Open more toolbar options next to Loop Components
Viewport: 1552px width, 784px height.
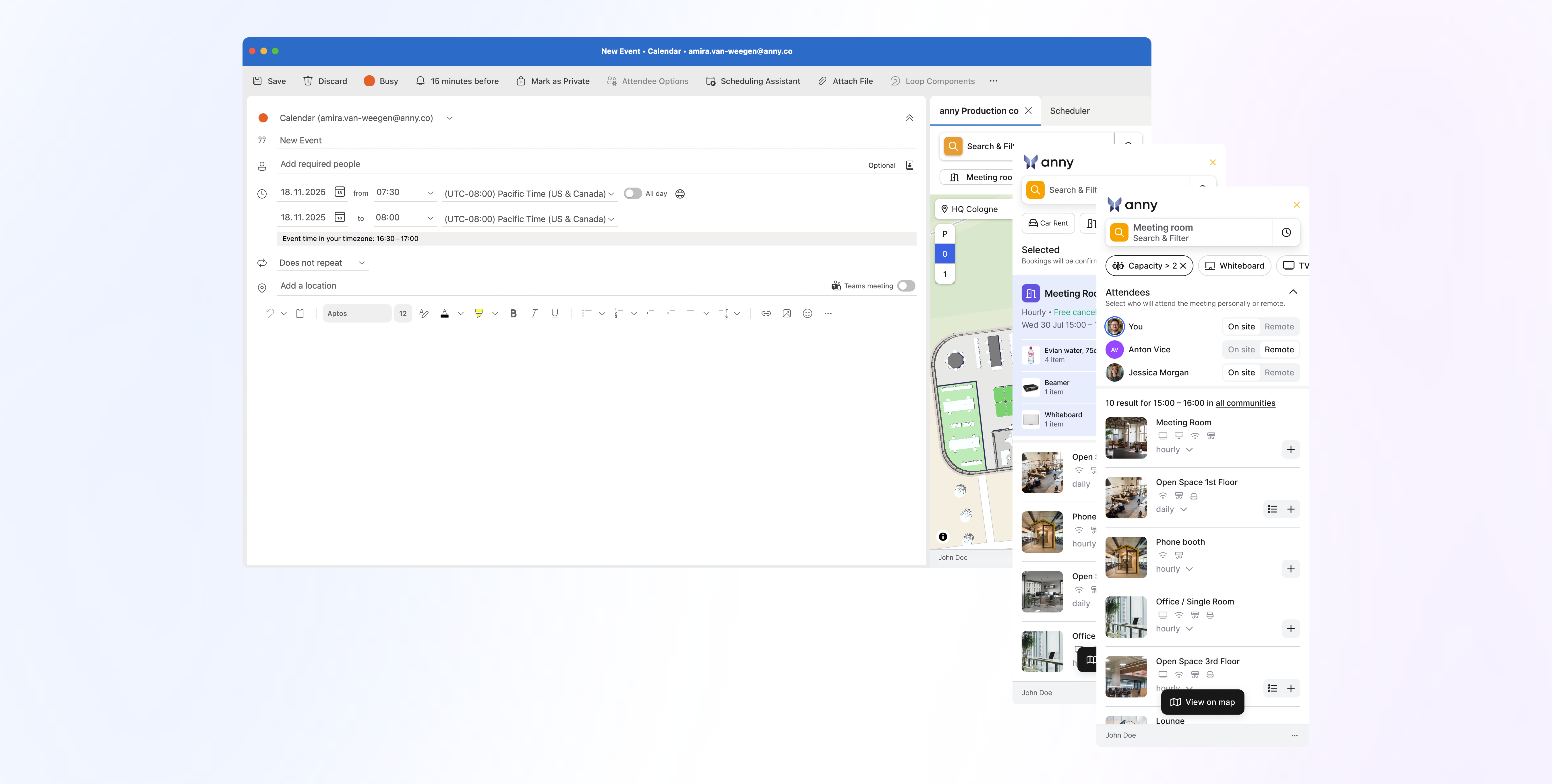(x=993, y=81)
